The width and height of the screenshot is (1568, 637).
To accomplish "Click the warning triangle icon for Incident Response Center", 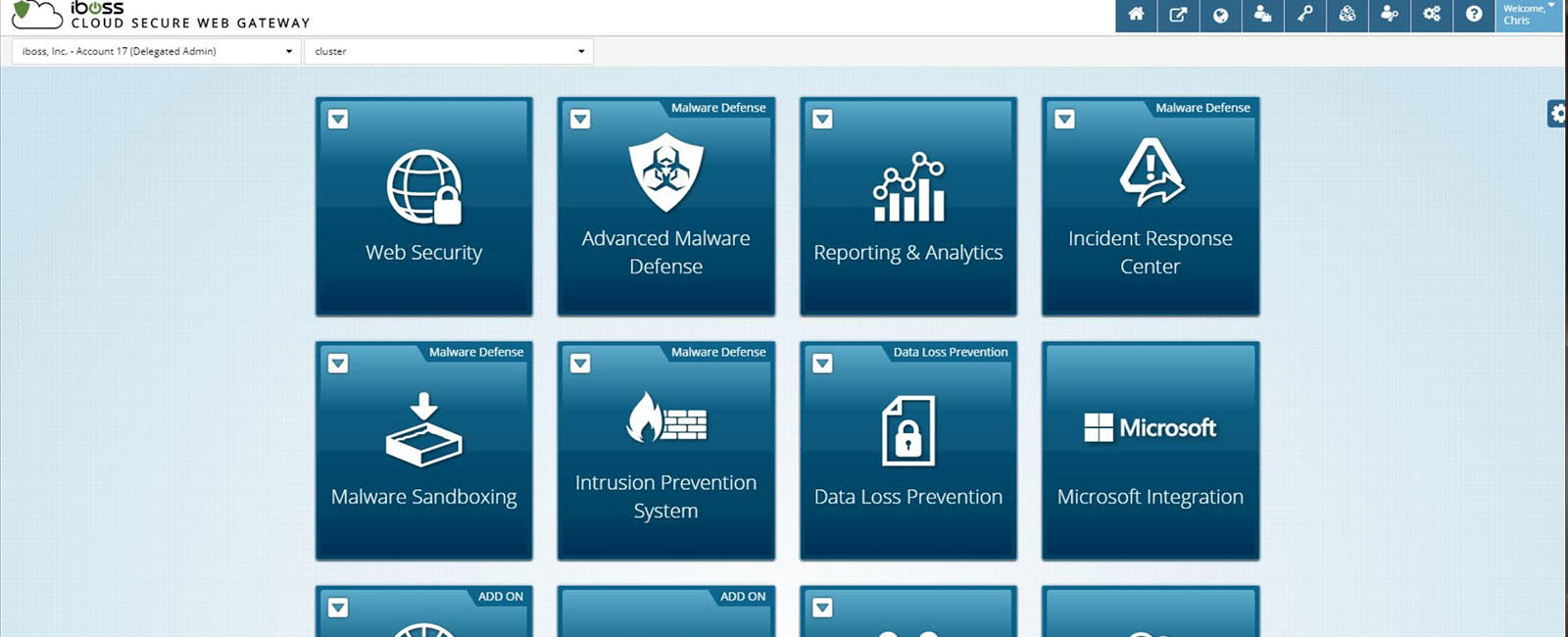I will (1151, 172).
